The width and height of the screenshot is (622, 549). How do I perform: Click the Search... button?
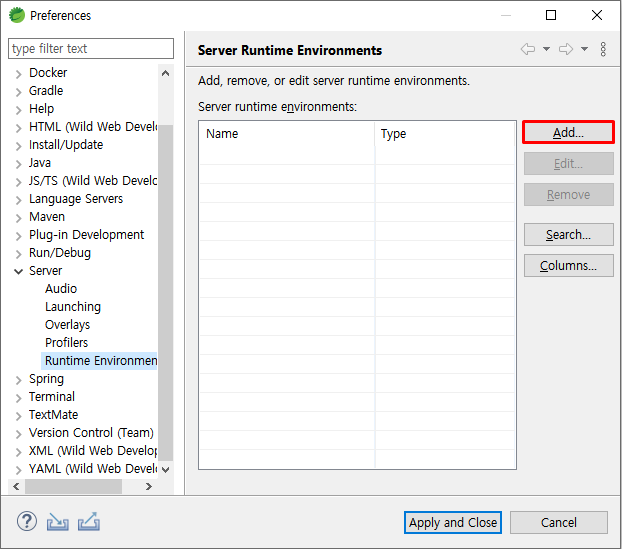568,234
